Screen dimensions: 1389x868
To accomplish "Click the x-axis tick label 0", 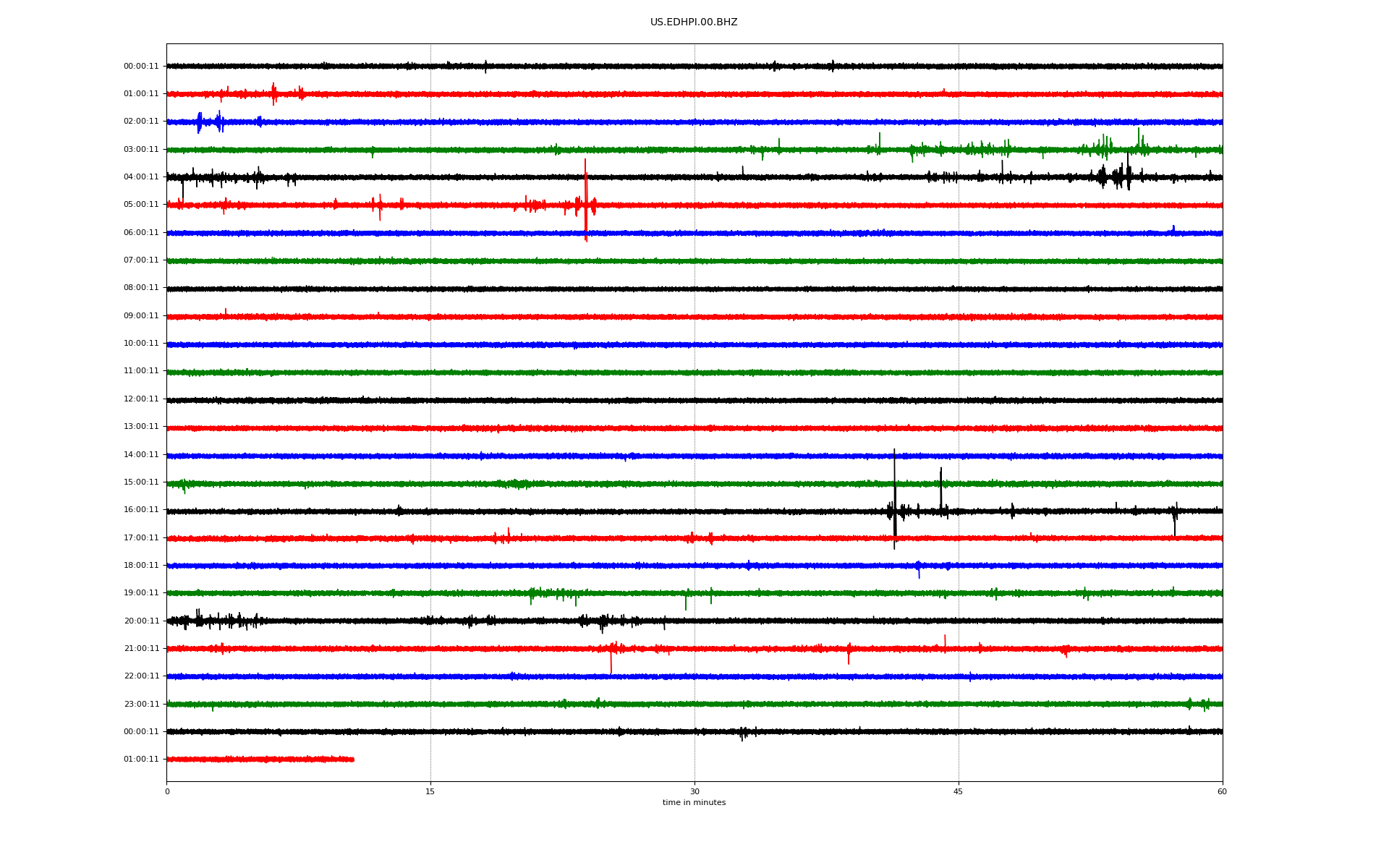I will [167, 791].
